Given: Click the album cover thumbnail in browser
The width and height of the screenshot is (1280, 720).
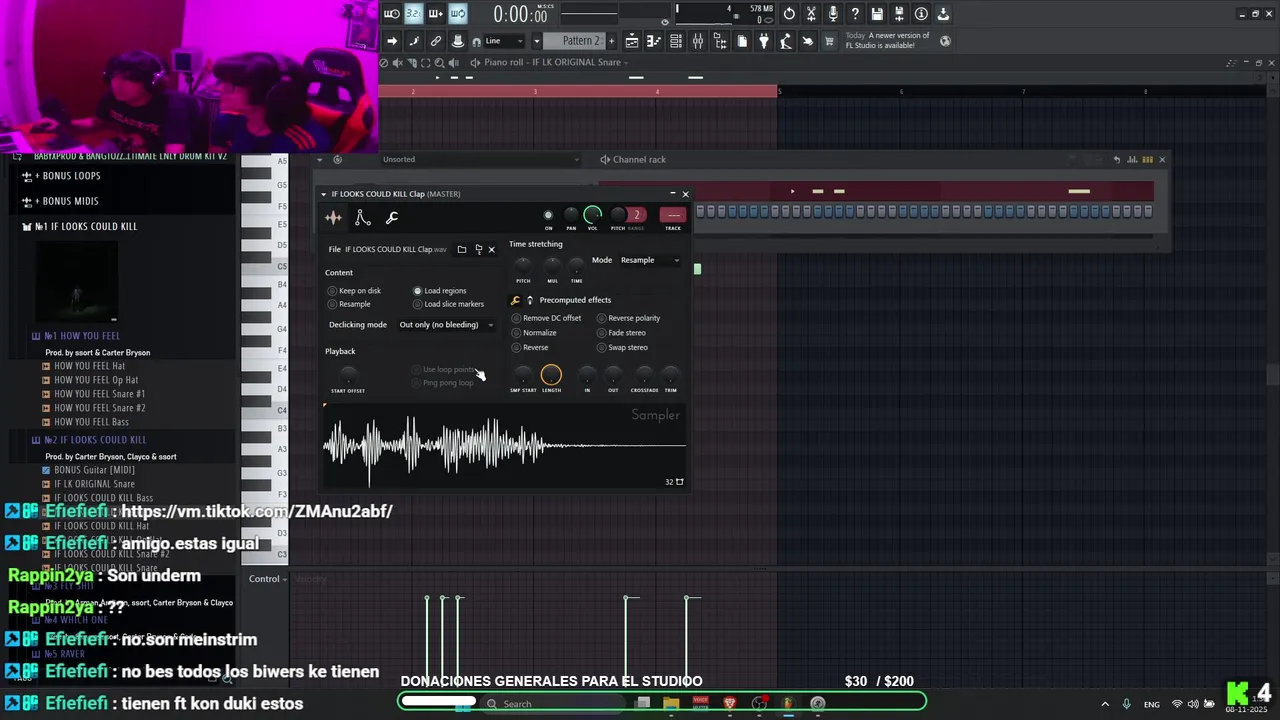Looking at the screenshot, I should 76,282.
